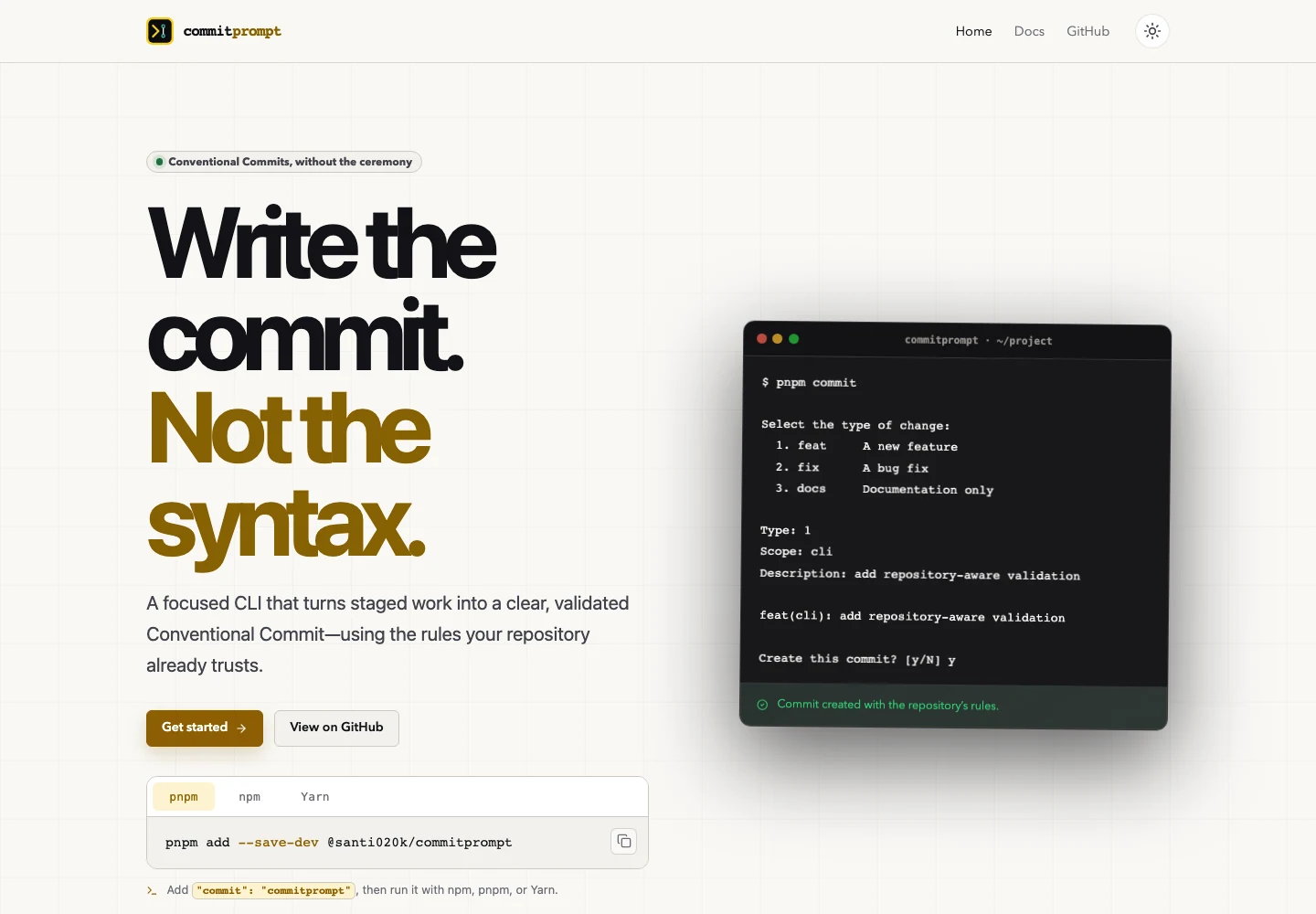Select the pnpm install tab
The image size is (1316, 914).
[184, 797]
